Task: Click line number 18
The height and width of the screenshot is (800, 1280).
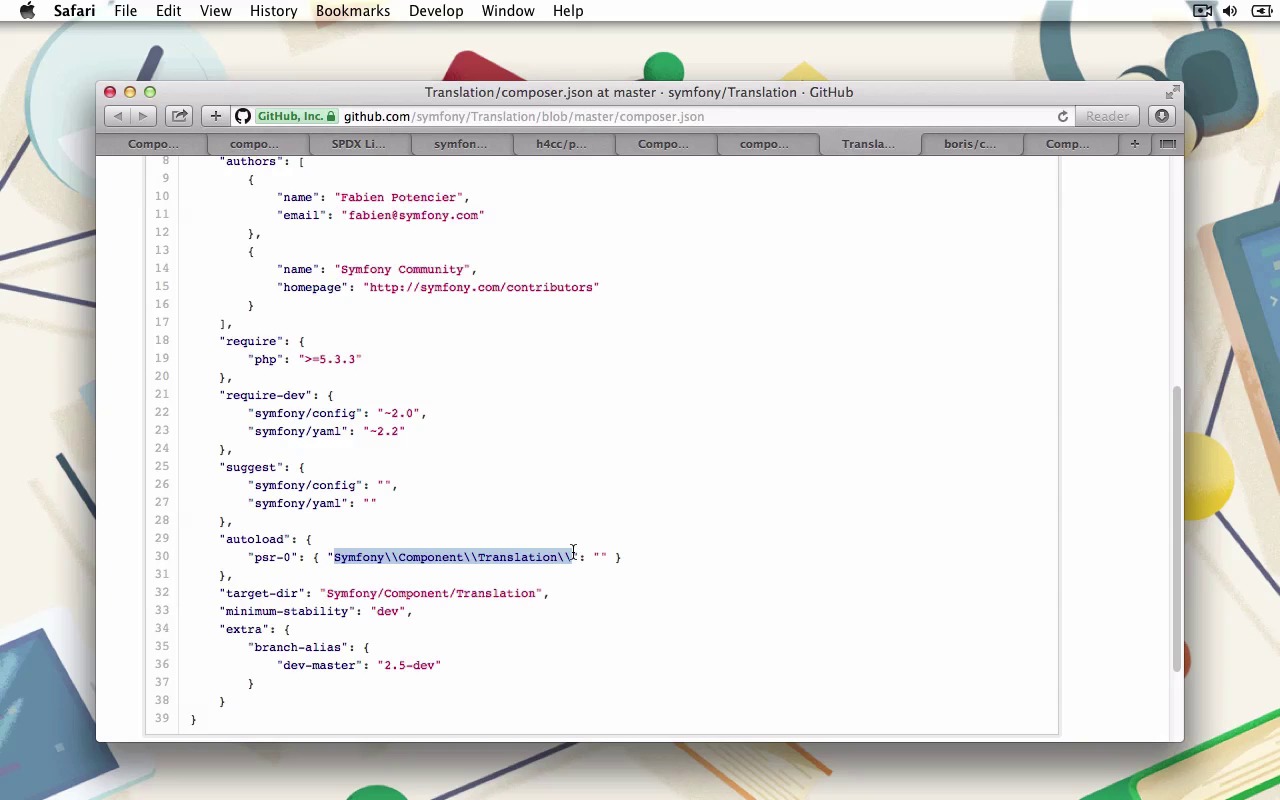Action: (161, 341)
